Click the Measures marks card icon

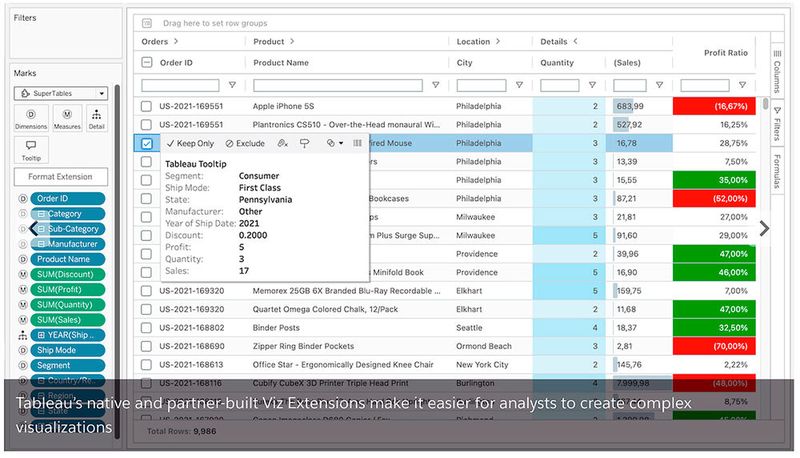(67, 118)
